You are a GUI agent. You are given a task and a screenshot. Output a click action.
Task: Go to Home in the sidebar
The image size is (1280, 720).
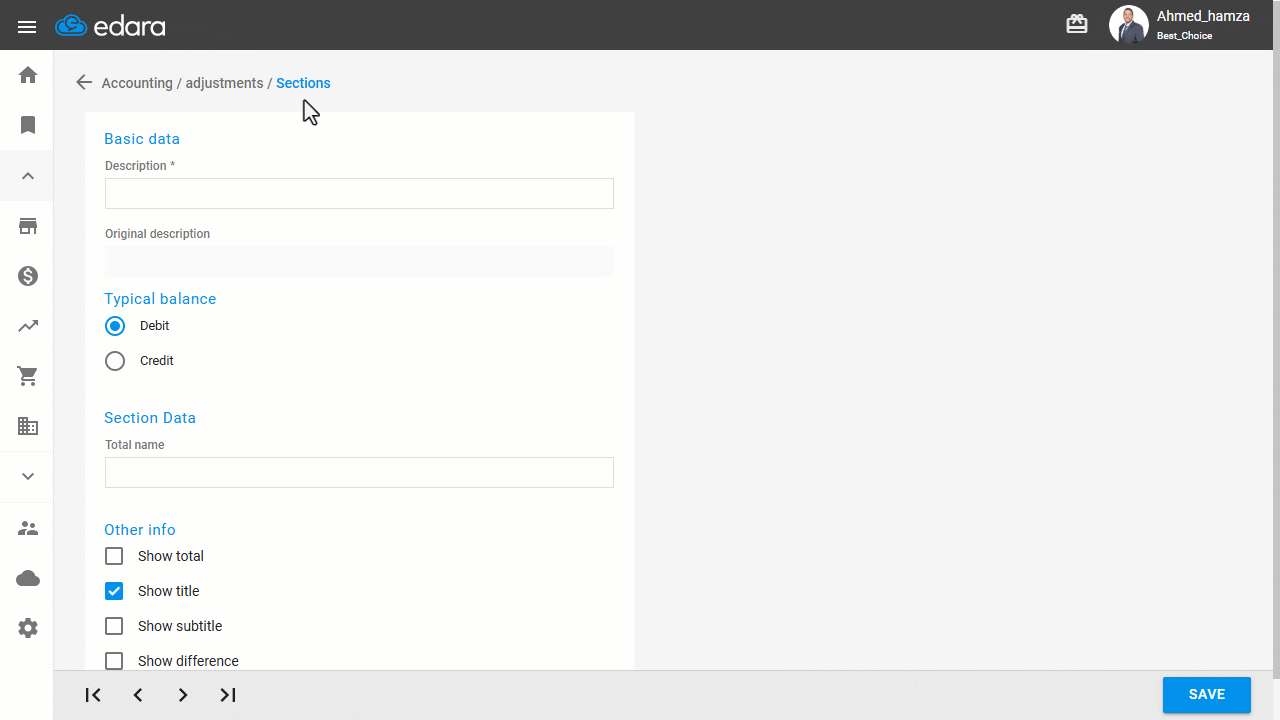click(28, 75)
